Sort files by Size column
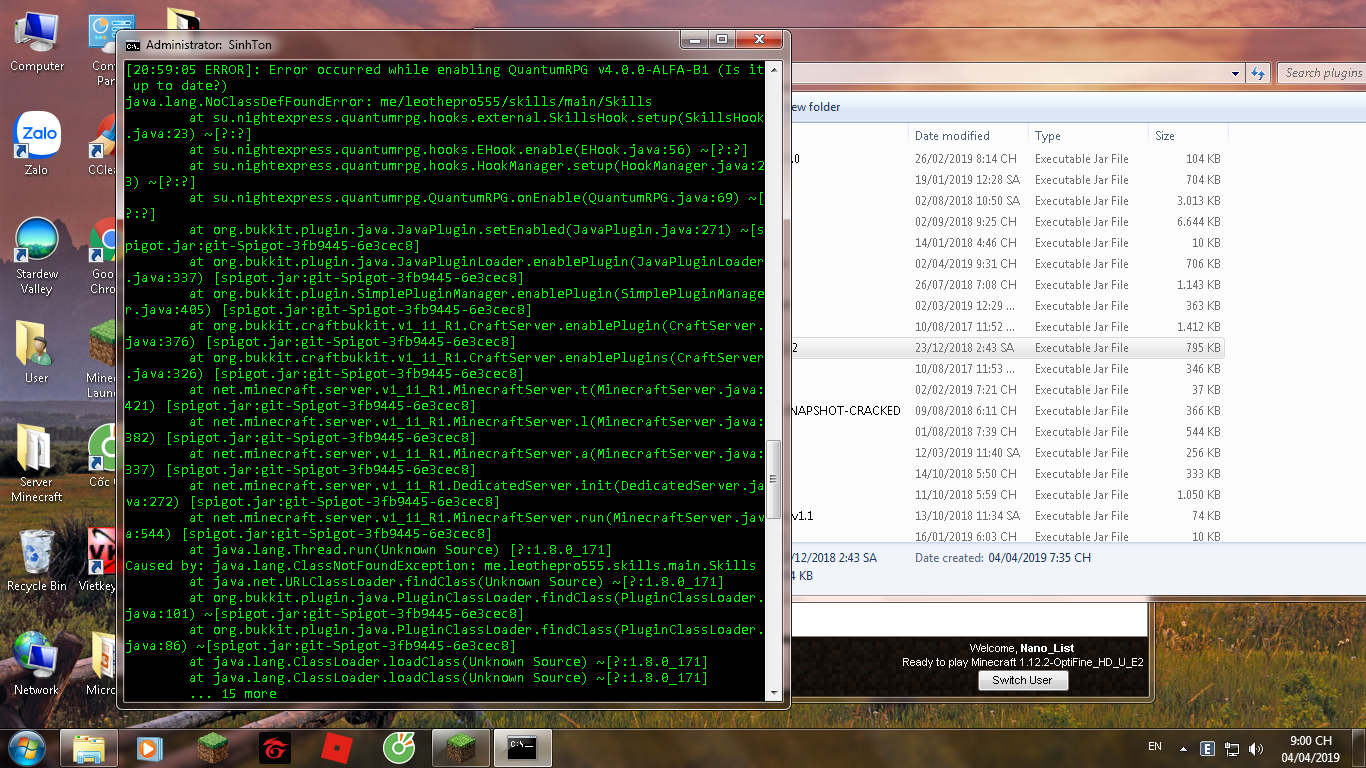 1165,136
